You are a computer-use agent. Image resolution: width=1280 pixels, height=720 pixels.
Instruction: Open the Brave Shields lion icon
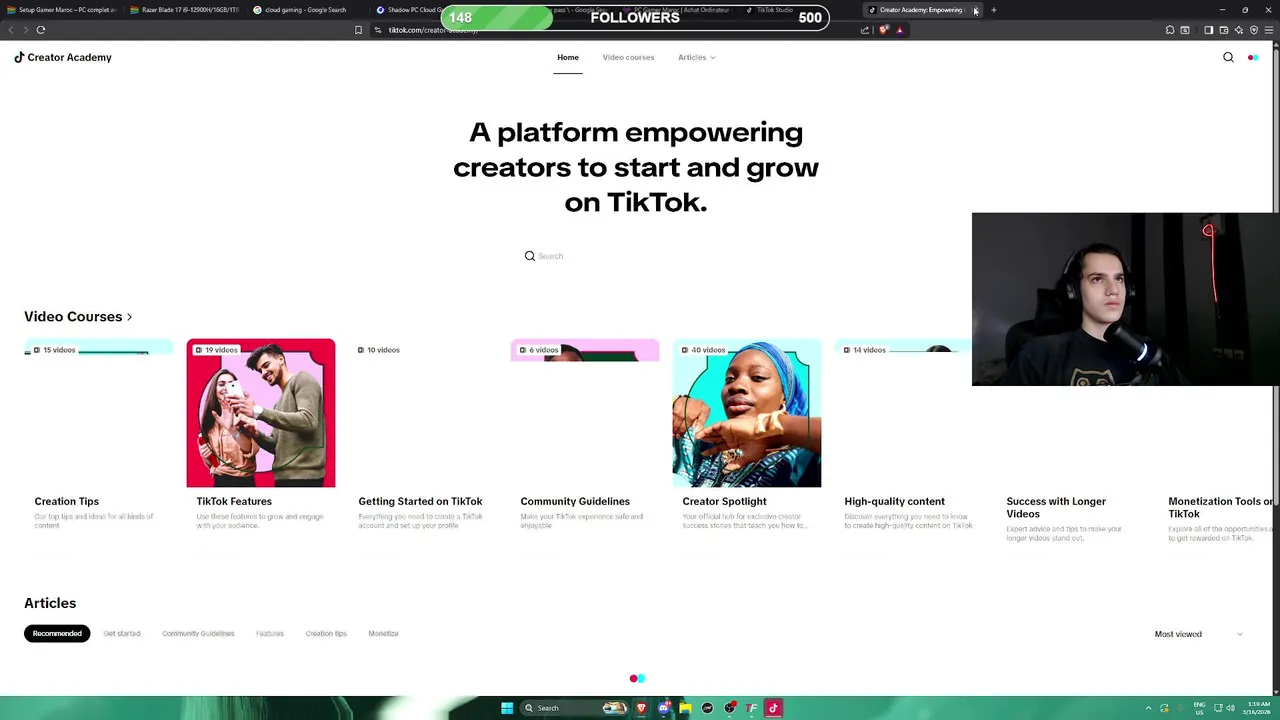pyautogui.click(x=883, y=30)
